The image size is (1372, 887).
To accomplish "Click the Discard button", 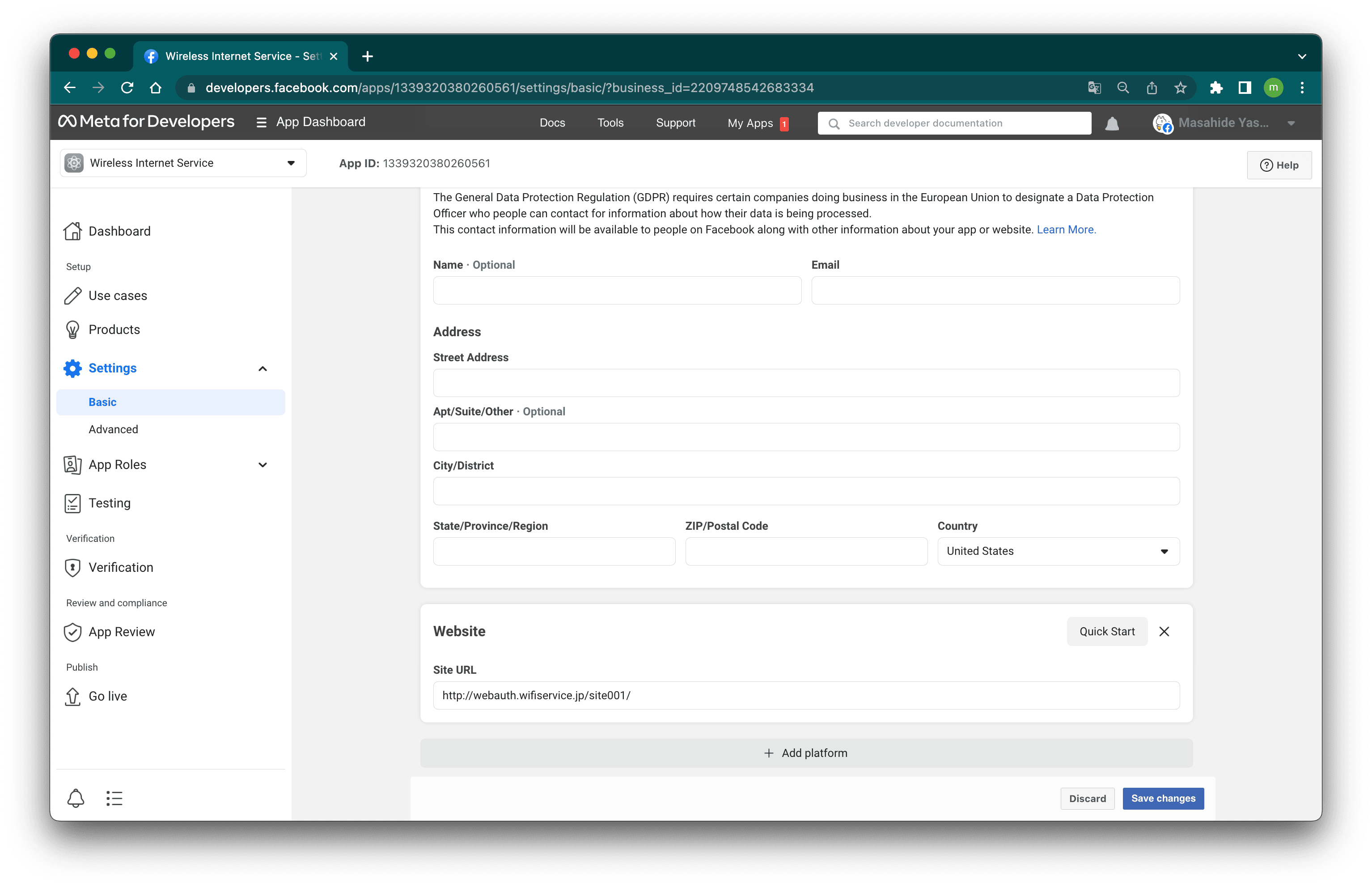I will [x=1087, y=798].
